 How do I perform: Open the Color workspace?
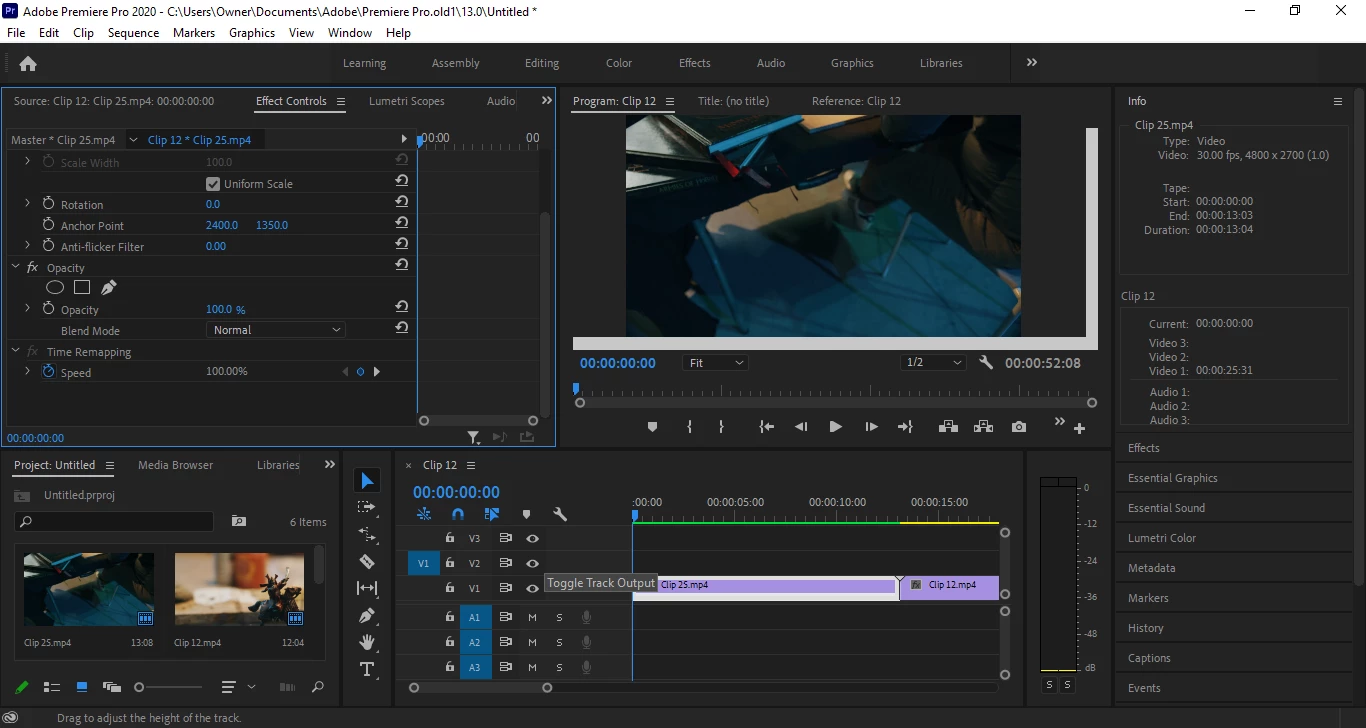pos(618,63)
